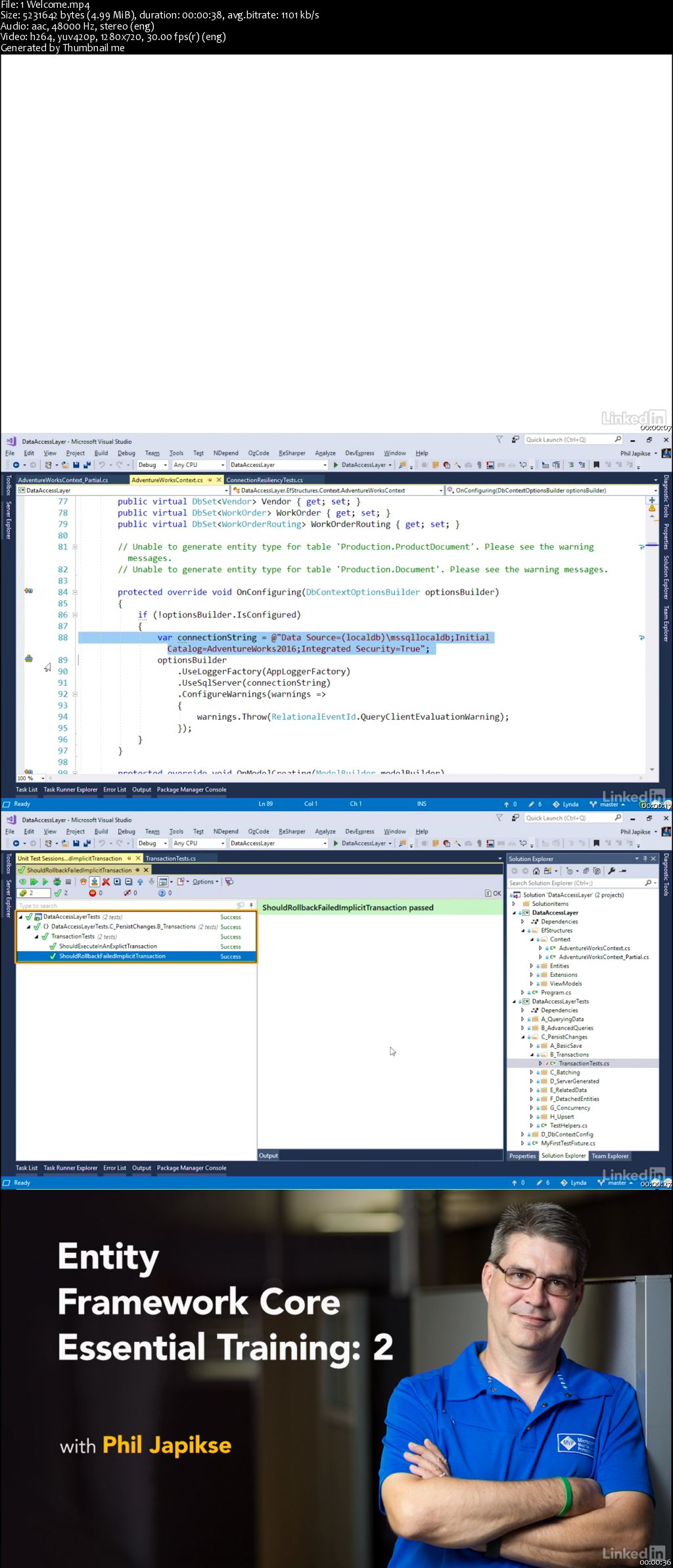Image resolution: width=673 pixels, height=1568 pixels.
Task: Click the warning triangle icon atop editor scrollbar
Action: tap(652, 508)
